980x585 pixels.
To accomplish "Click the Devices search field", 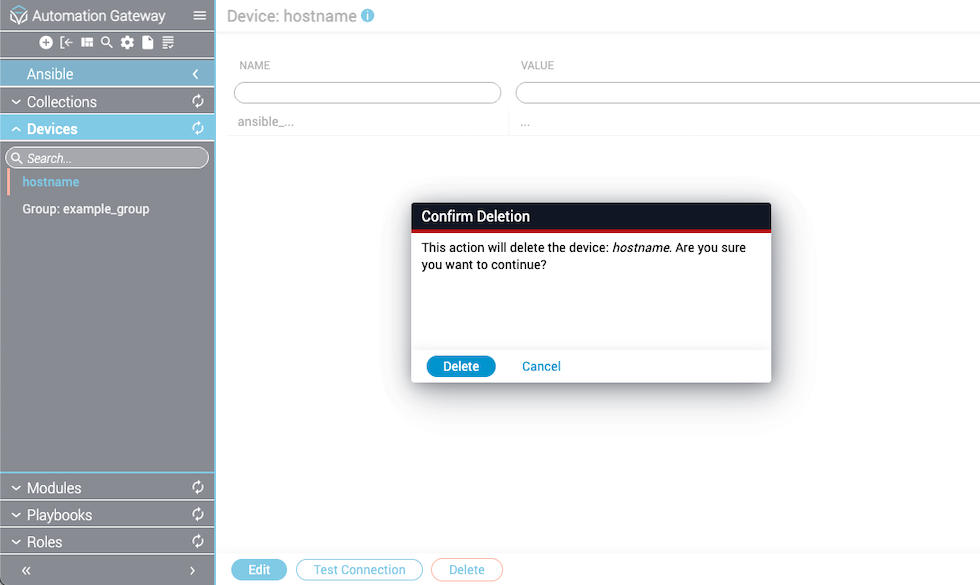I will coord(108,158).
